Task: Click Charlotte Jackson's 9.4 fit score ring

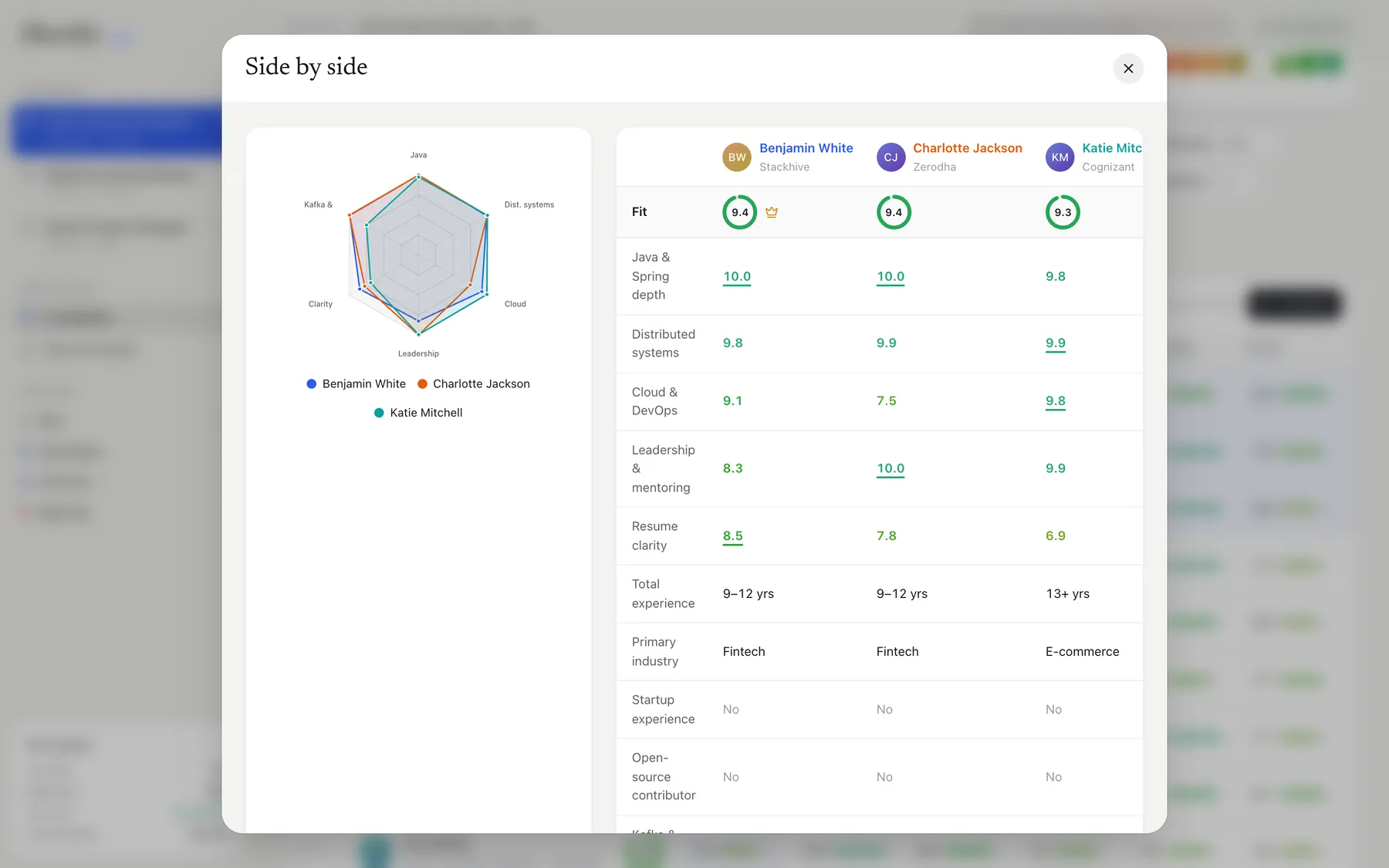Action: pos(894,212)
